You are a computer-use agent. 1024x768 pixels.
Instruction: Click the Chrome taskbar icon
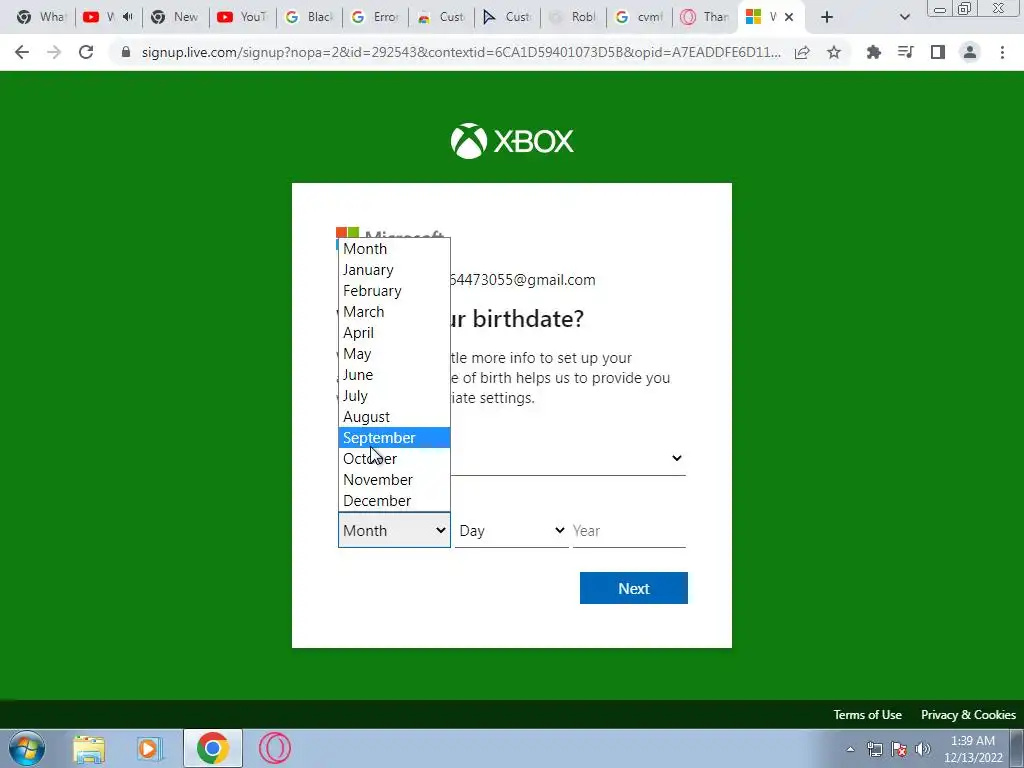(213, 748)
